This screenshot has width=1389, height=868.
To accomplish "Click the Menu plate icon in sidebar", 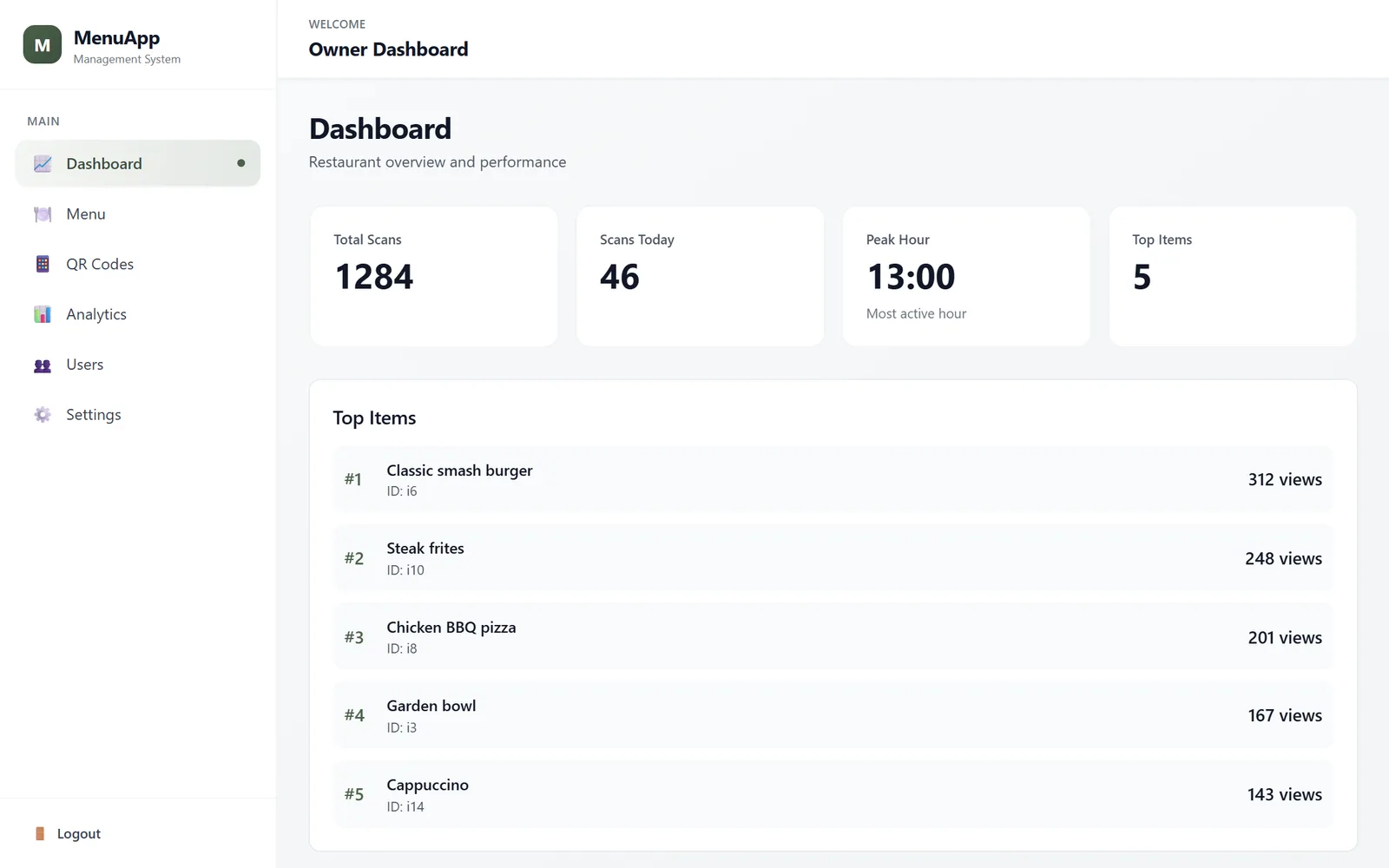I will pos(43,214).
